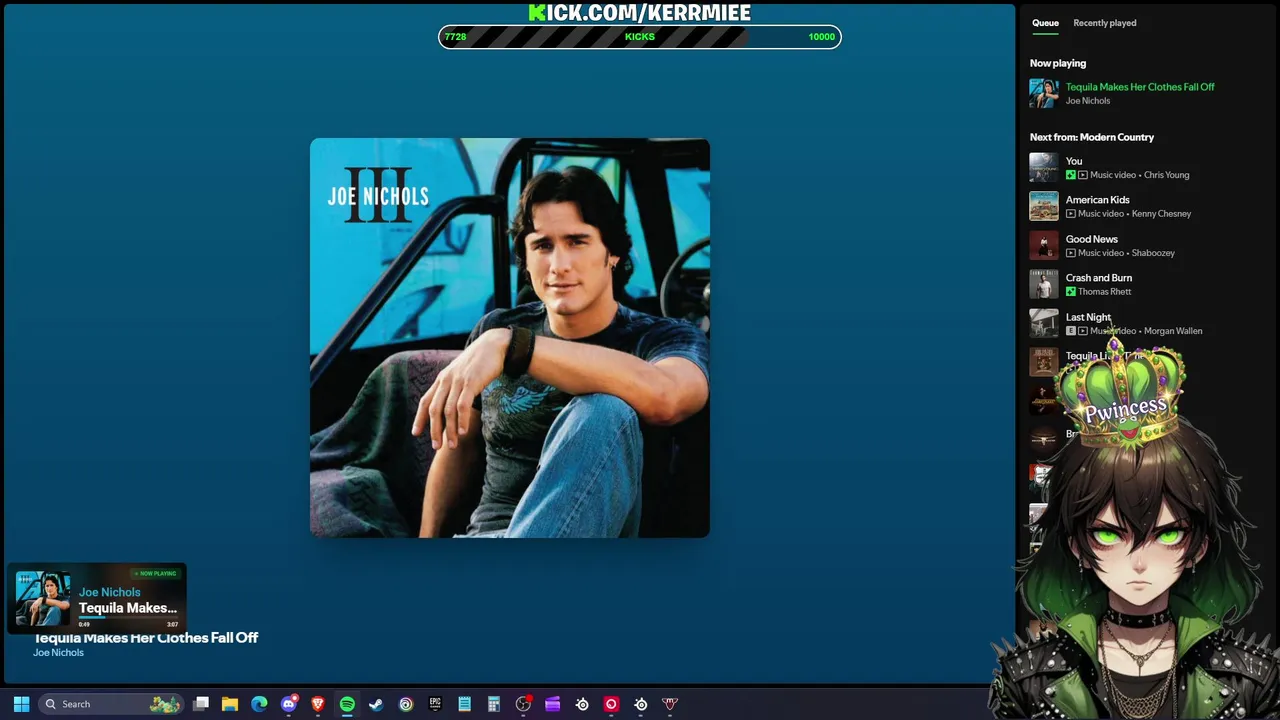Click the song title below the widget

click(146, 638)
